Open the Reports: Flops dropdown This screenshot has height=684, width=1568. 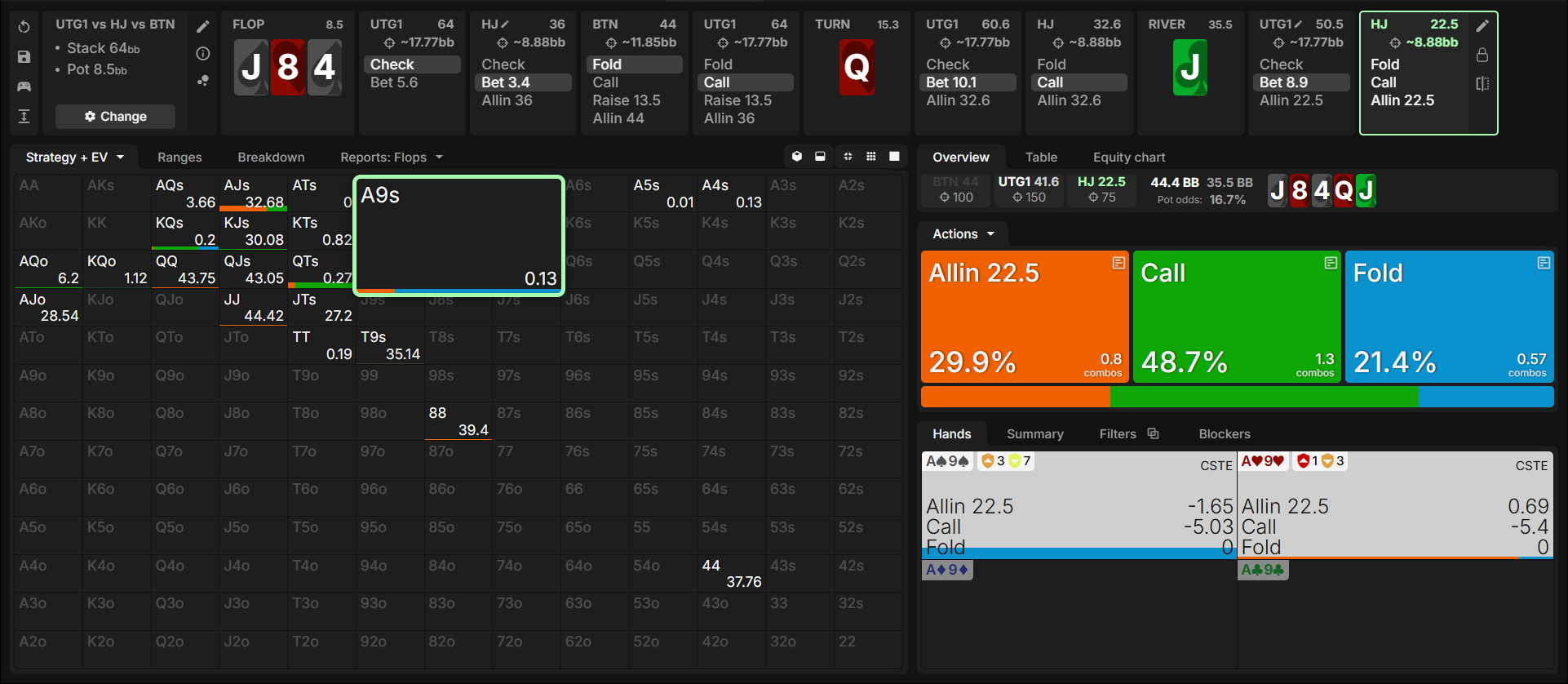392,158
